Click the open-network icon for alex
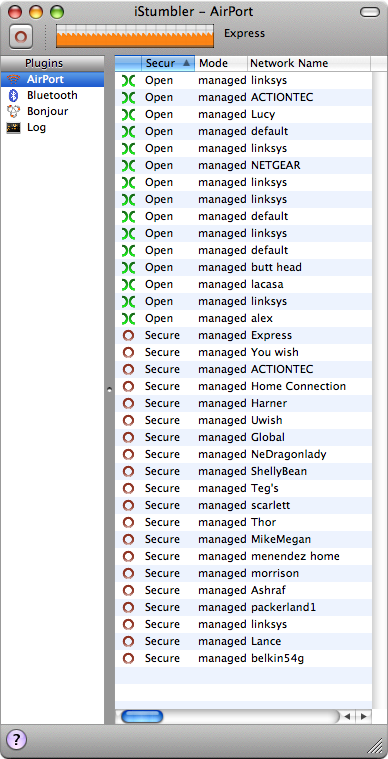This screenshot has width=388, height=759. [128, 318]
